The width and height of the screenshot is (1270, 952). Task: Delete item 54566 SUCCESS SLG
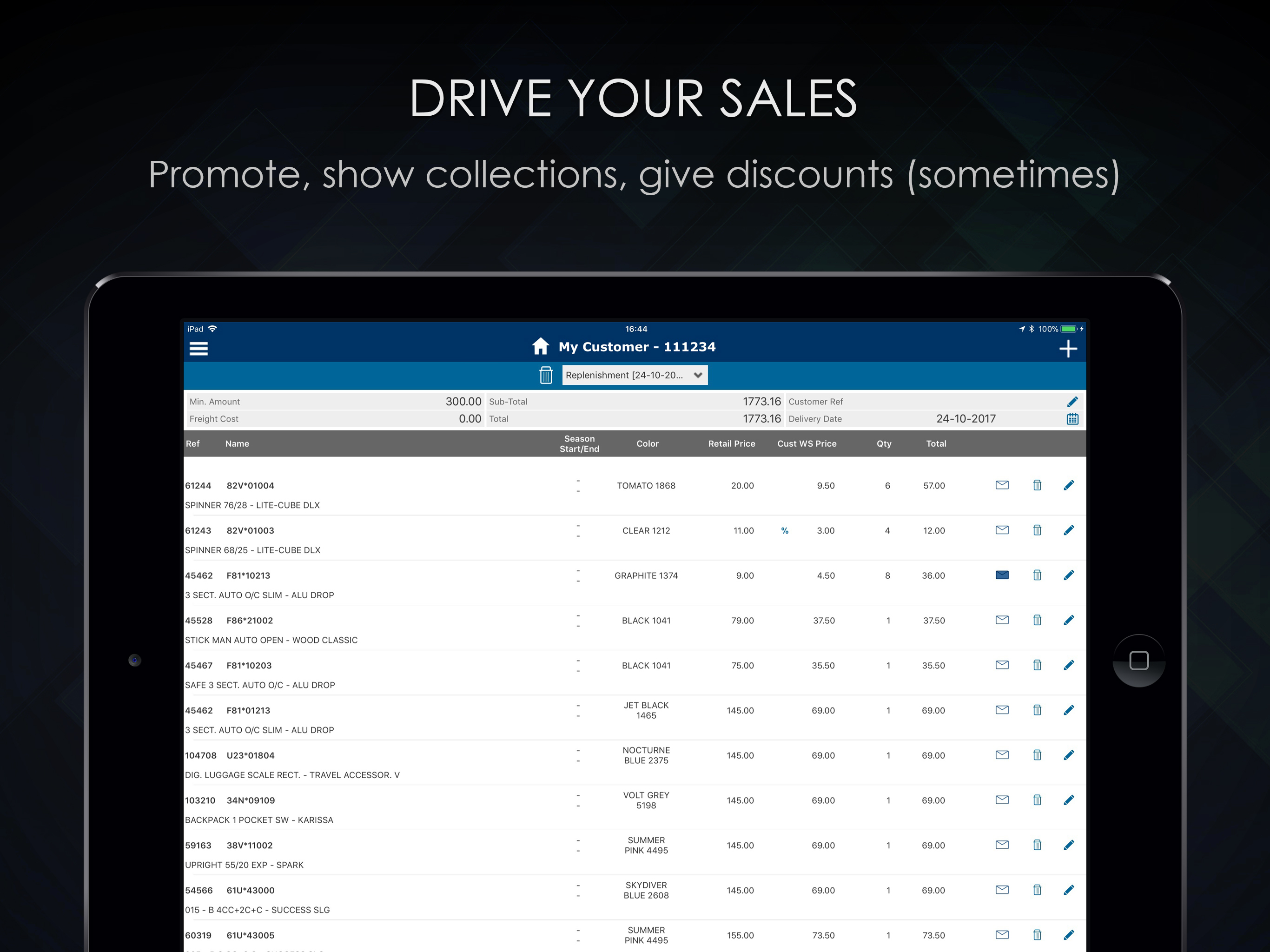[x=1037, y=889]
